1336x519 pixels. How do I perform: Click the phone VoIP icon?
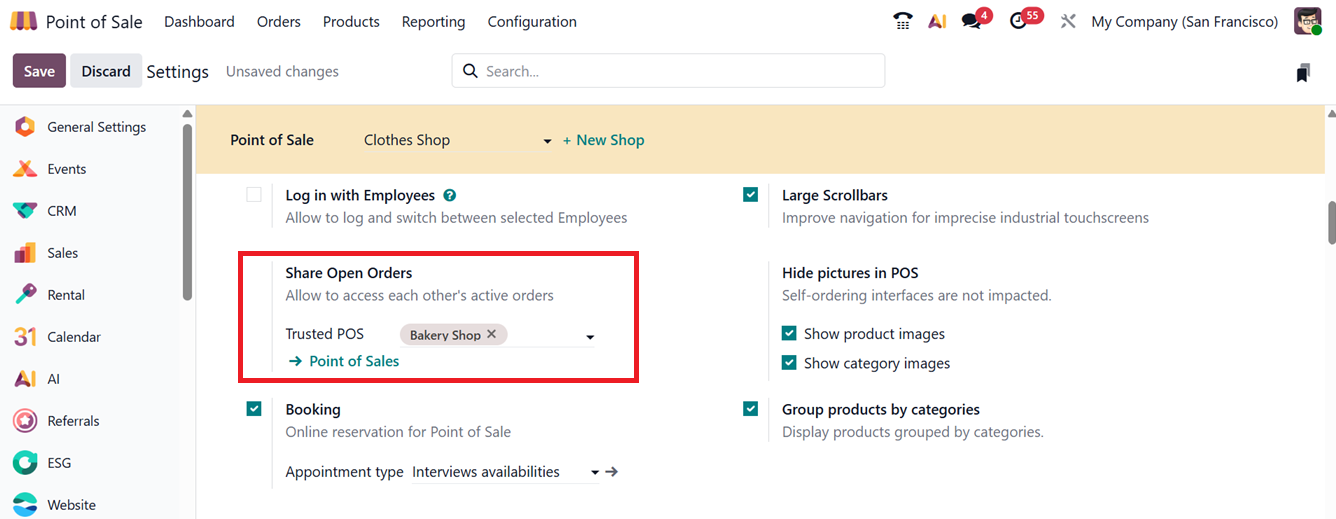click(903, 21)
